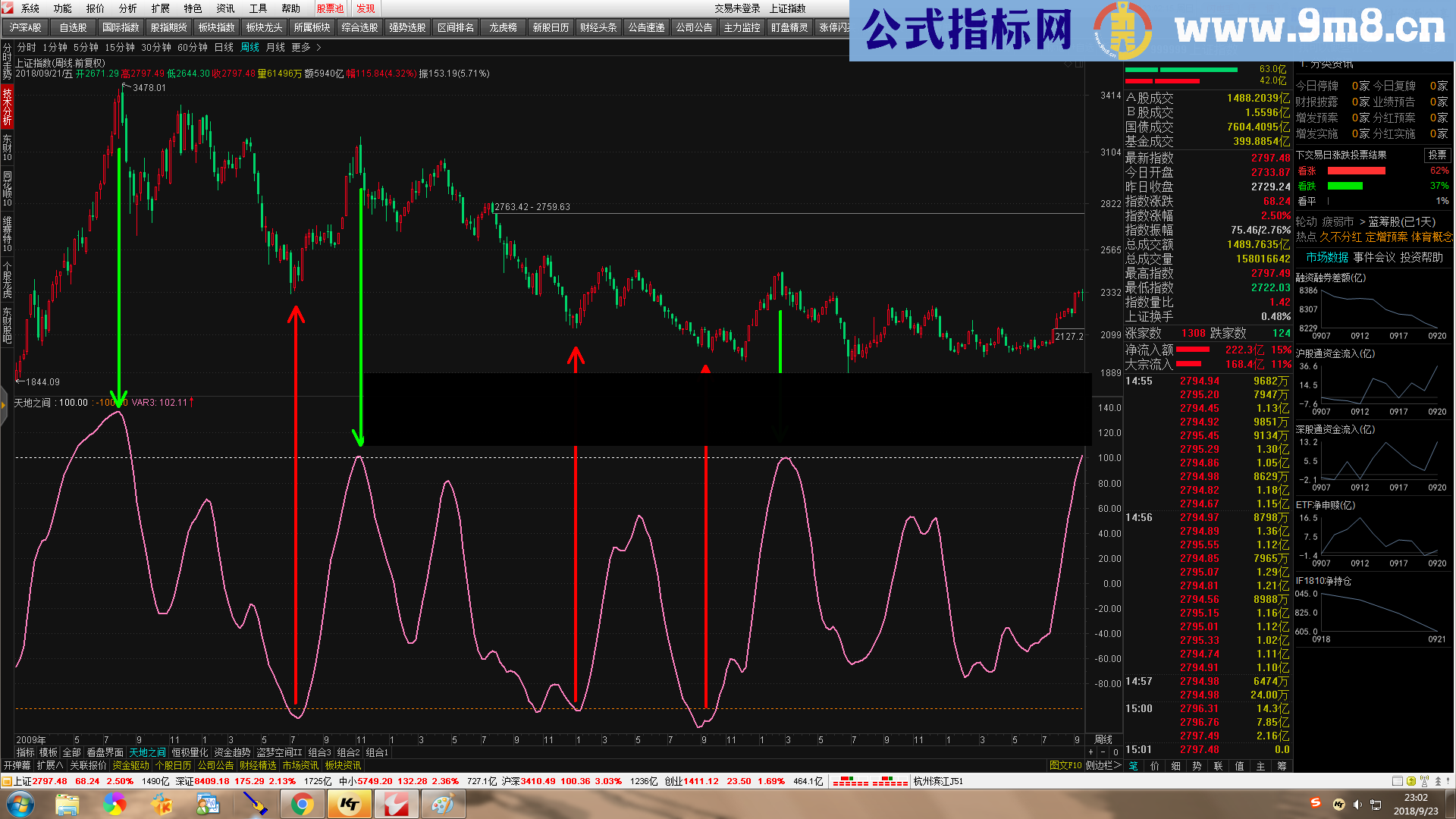
Task: Click the broadcast antenna status icon
Action: pyautogui.click(x=1424, y=781)
